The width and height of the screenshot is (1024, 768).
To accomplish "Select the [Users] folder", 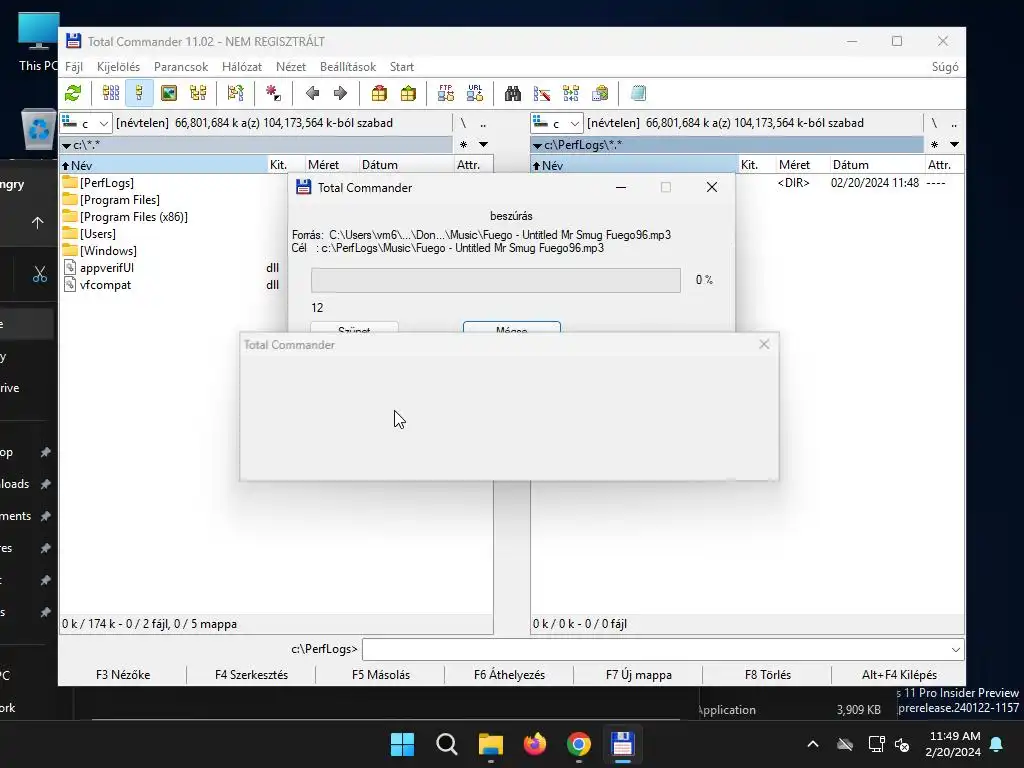I will (89, 234).
